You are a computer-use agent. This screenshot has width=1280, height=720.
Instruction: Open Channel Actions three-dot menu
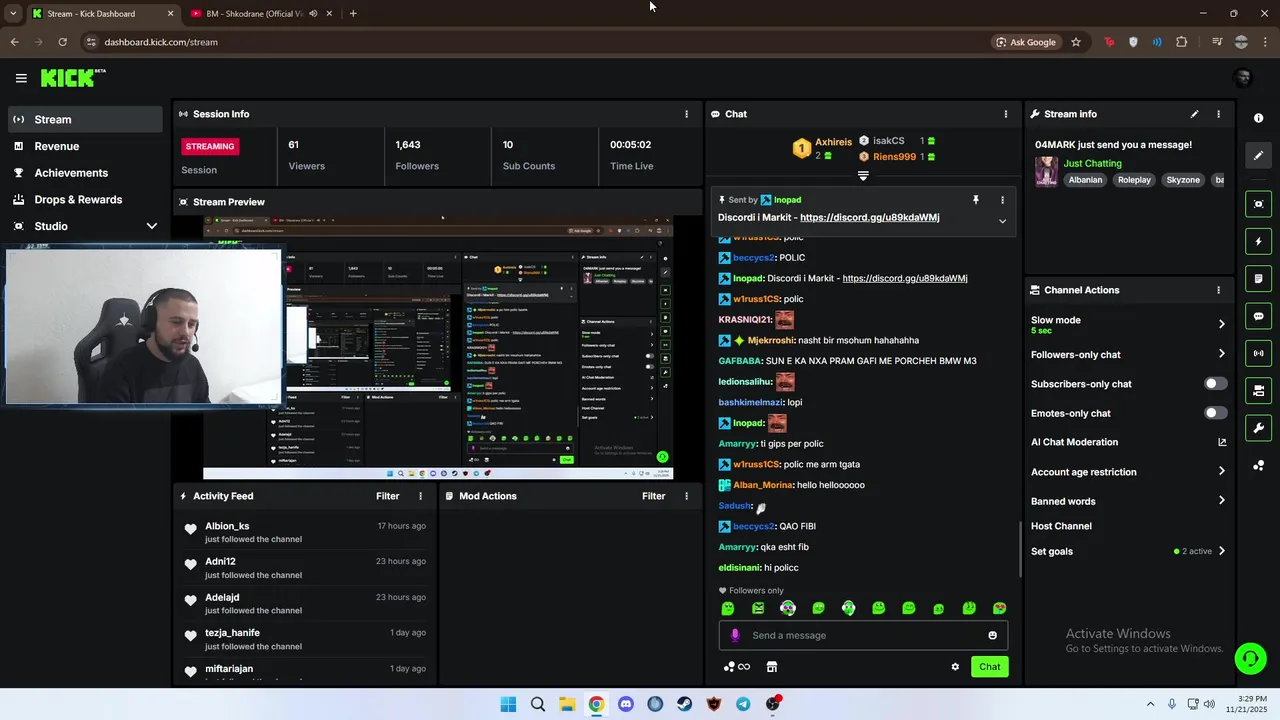(x=1218, y=290)
